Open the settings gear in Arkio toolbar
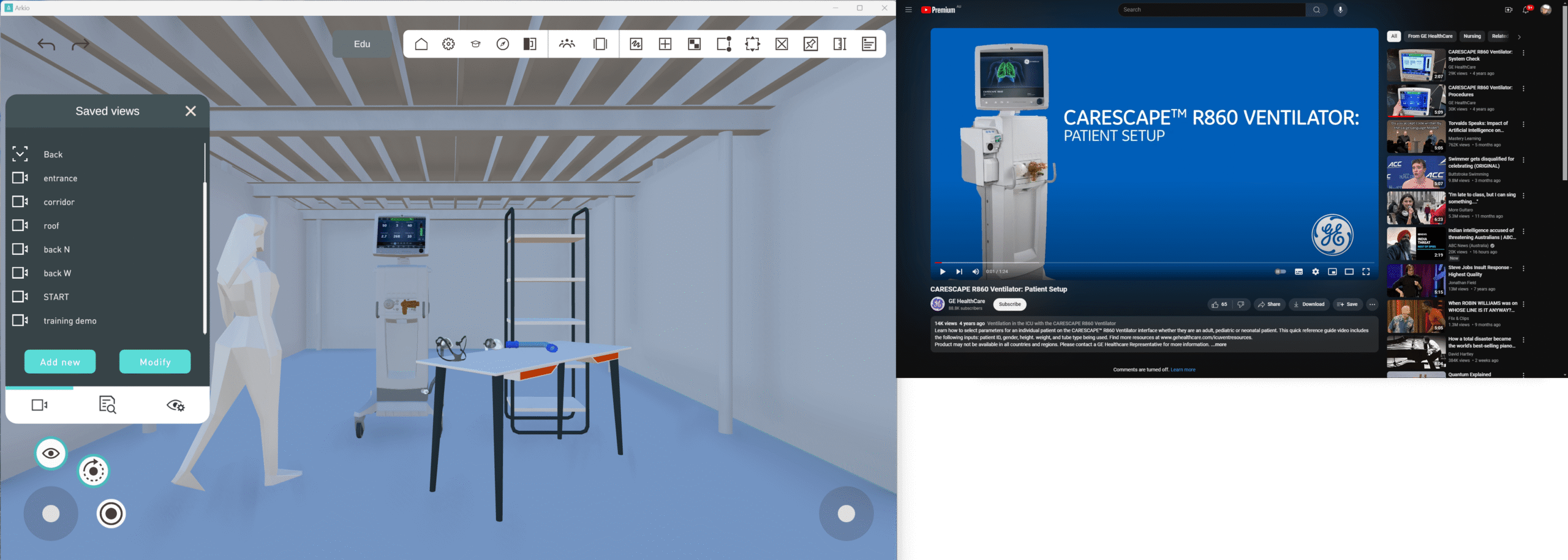The width and height of the screenshot is (1568, 560). click(448, 44)
